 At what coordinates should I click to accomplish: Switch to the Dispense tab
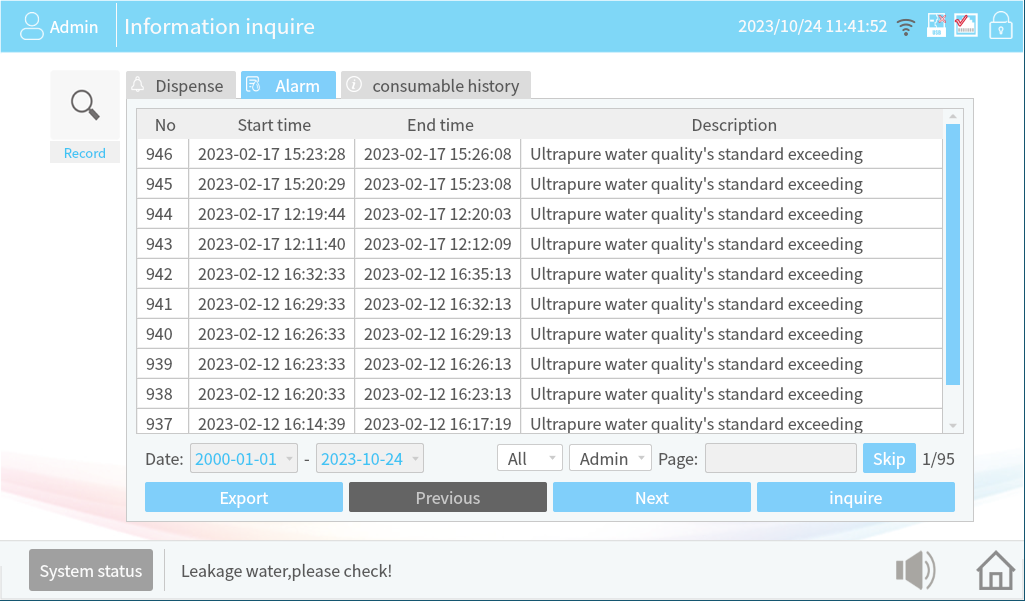tap(181, 85)
